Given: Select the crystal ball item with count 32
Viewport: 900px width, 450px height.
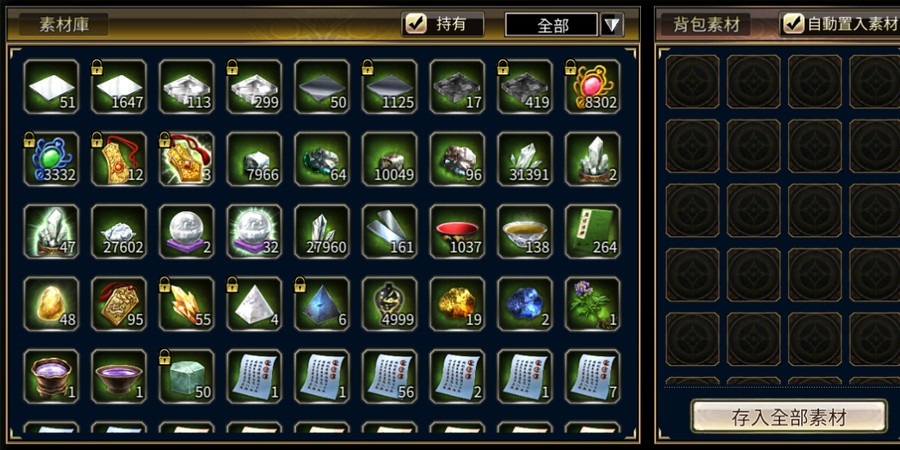Looking at the screenshot, I should pos(254,231).
